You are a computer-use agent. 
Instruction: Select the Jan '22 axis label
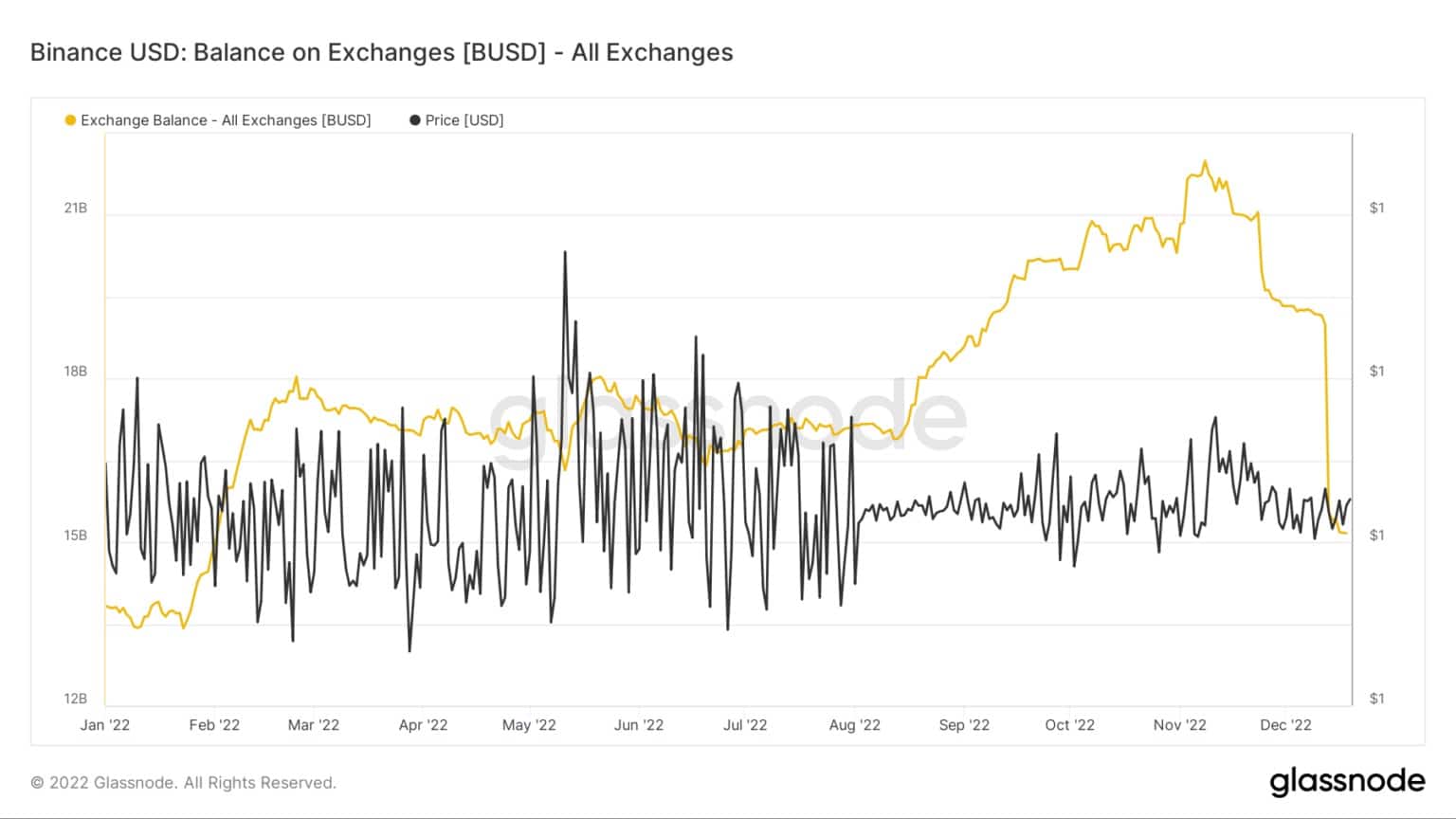105,725
